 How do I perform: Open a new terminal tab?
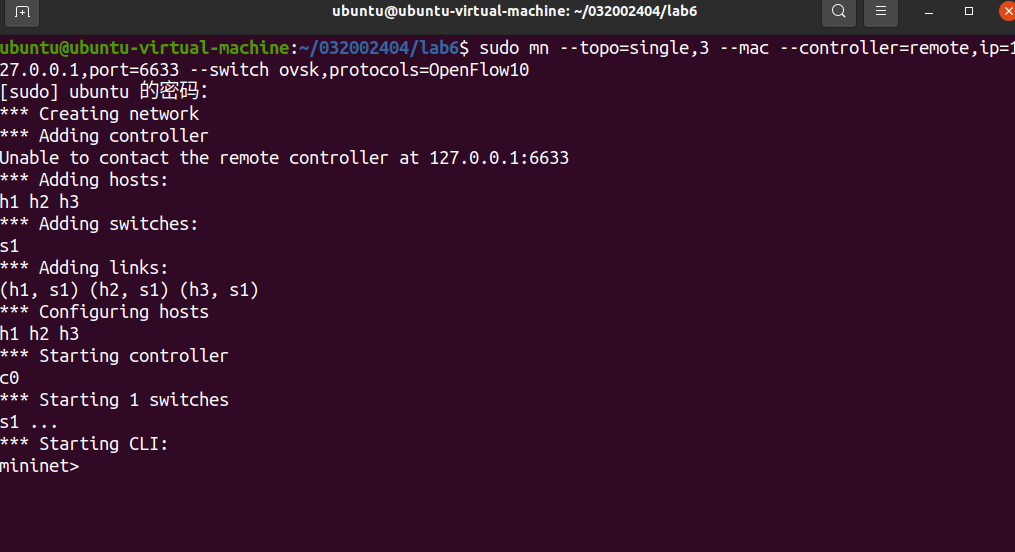pos(22,12)
